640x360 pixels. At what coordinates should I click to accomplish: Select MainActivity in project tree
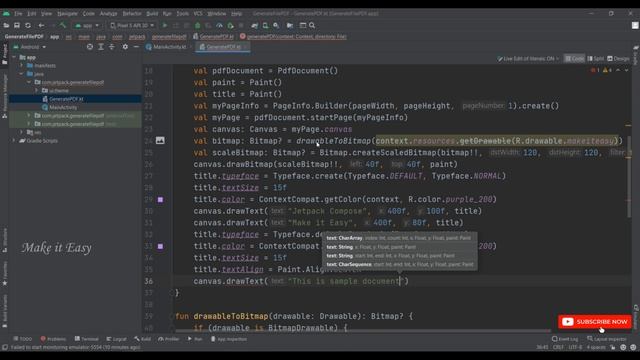[63, 107]
